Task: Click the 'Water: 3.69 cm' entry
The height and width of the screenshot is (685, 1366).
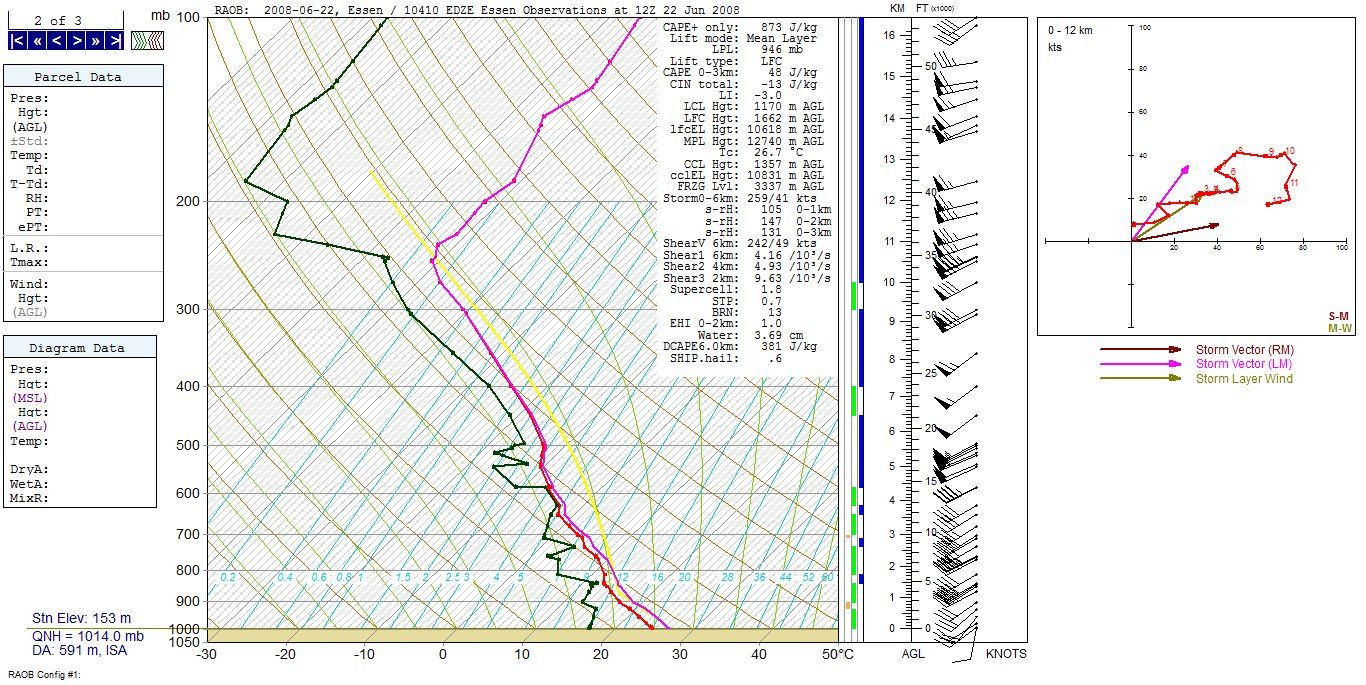Action: [750, 335]
